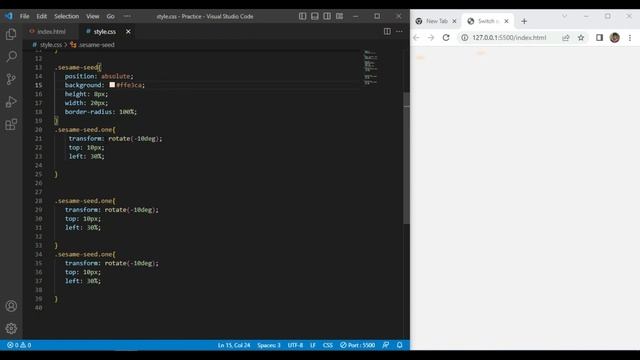Image resolution: width=640 pixels, height=360 pixels.
Task: Open Customize Layout icon
Action: 340,16
